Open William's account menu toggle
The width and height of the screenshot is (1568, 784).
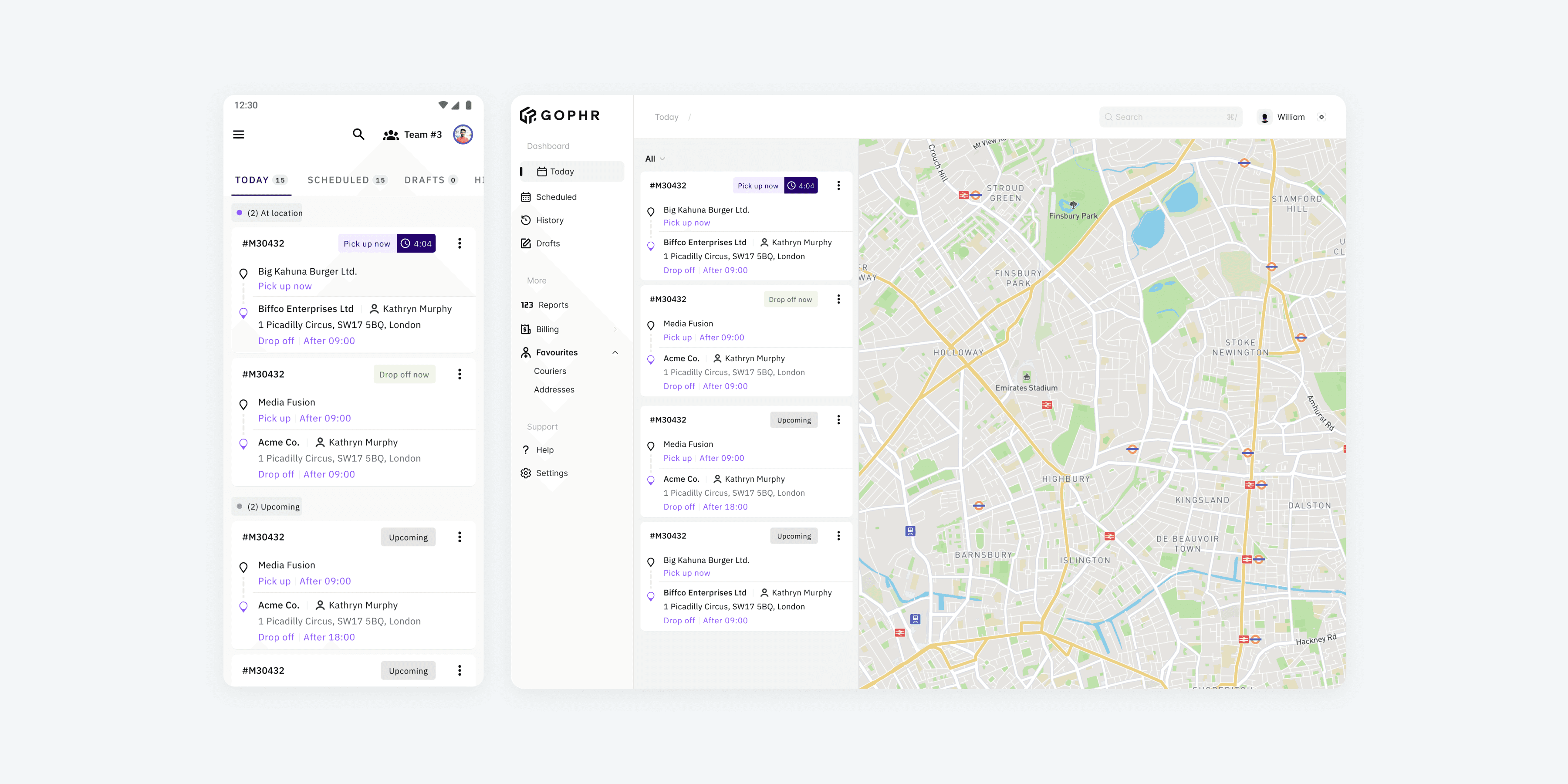click(x=1321, y=117)
